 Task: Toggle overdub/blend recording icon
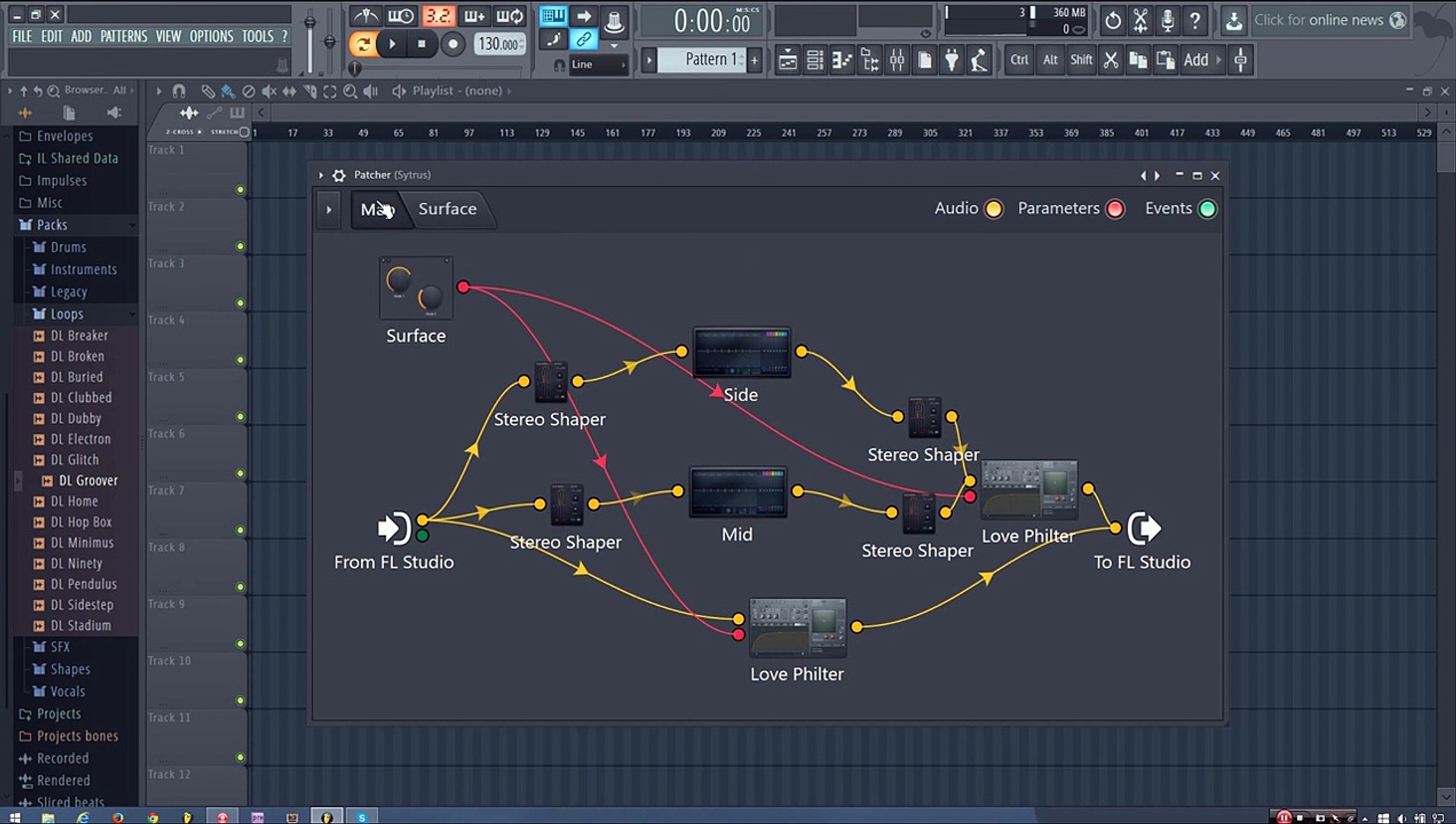tap(474, 16)
